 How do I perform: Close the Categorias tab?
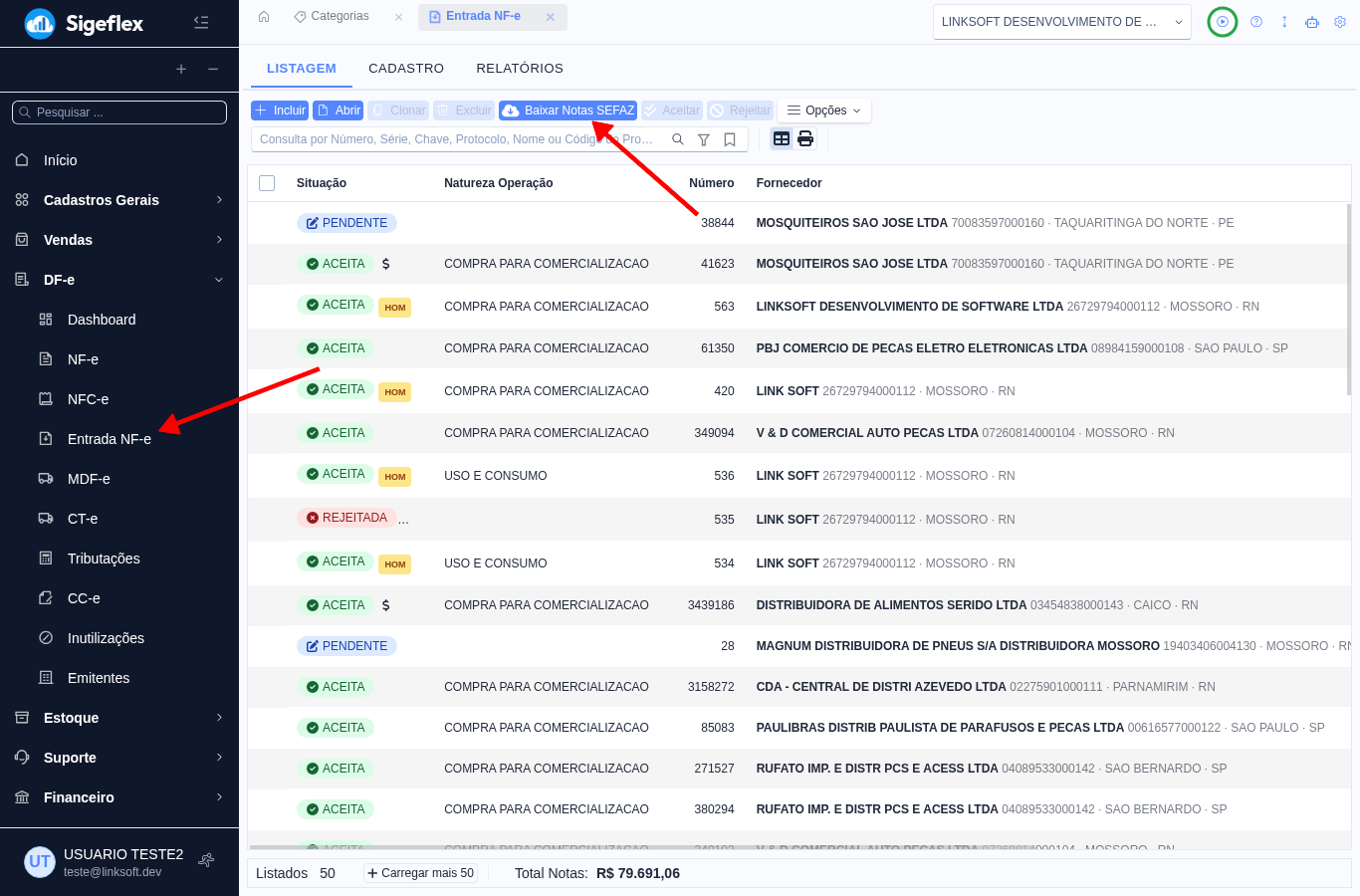pos(398,17)
